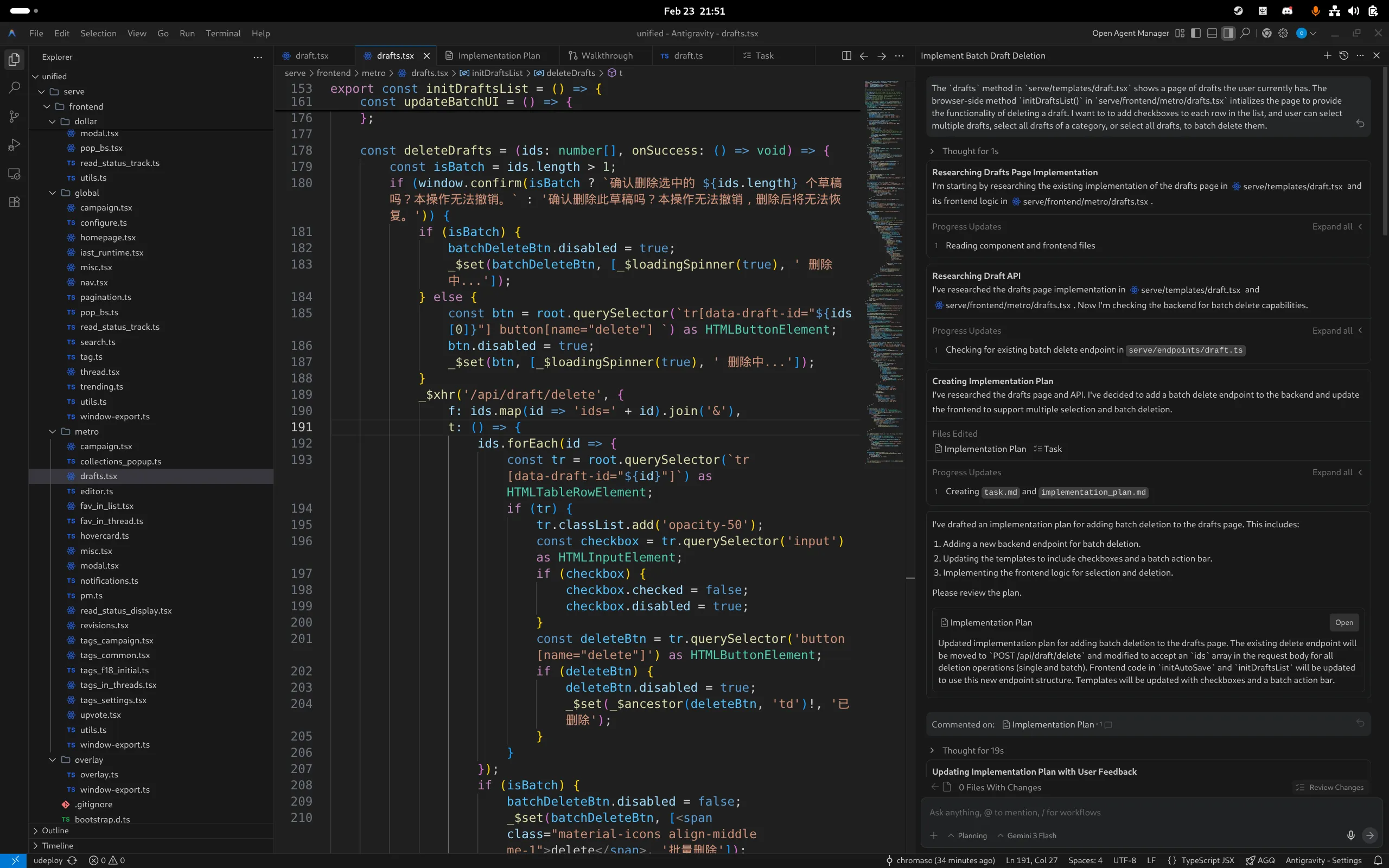Collapse the metro folder in Explorer
This screenshot has height=868, width=1389.
coord(53,432)
